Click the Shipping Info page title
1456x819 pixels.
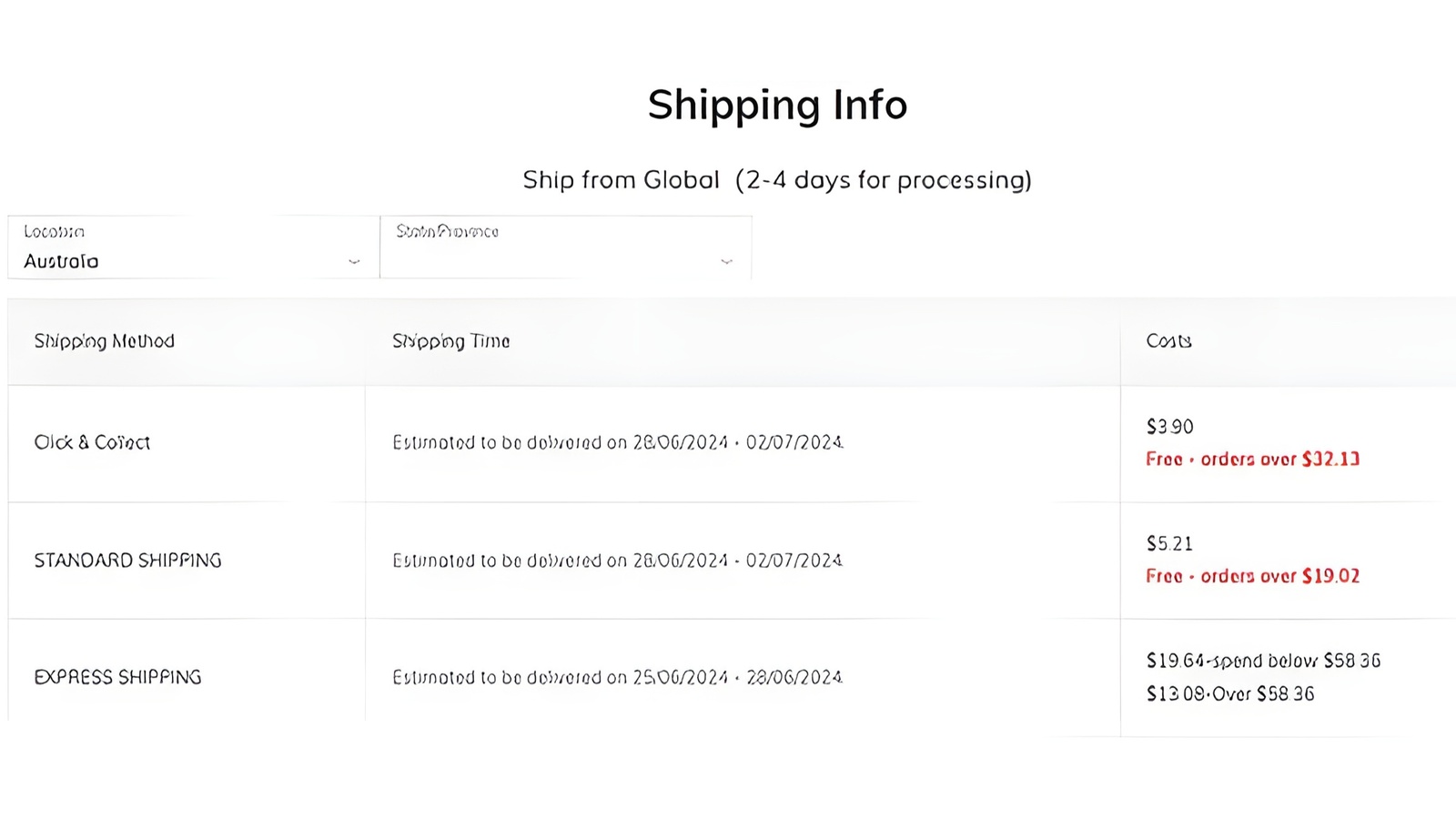[777, 104]
